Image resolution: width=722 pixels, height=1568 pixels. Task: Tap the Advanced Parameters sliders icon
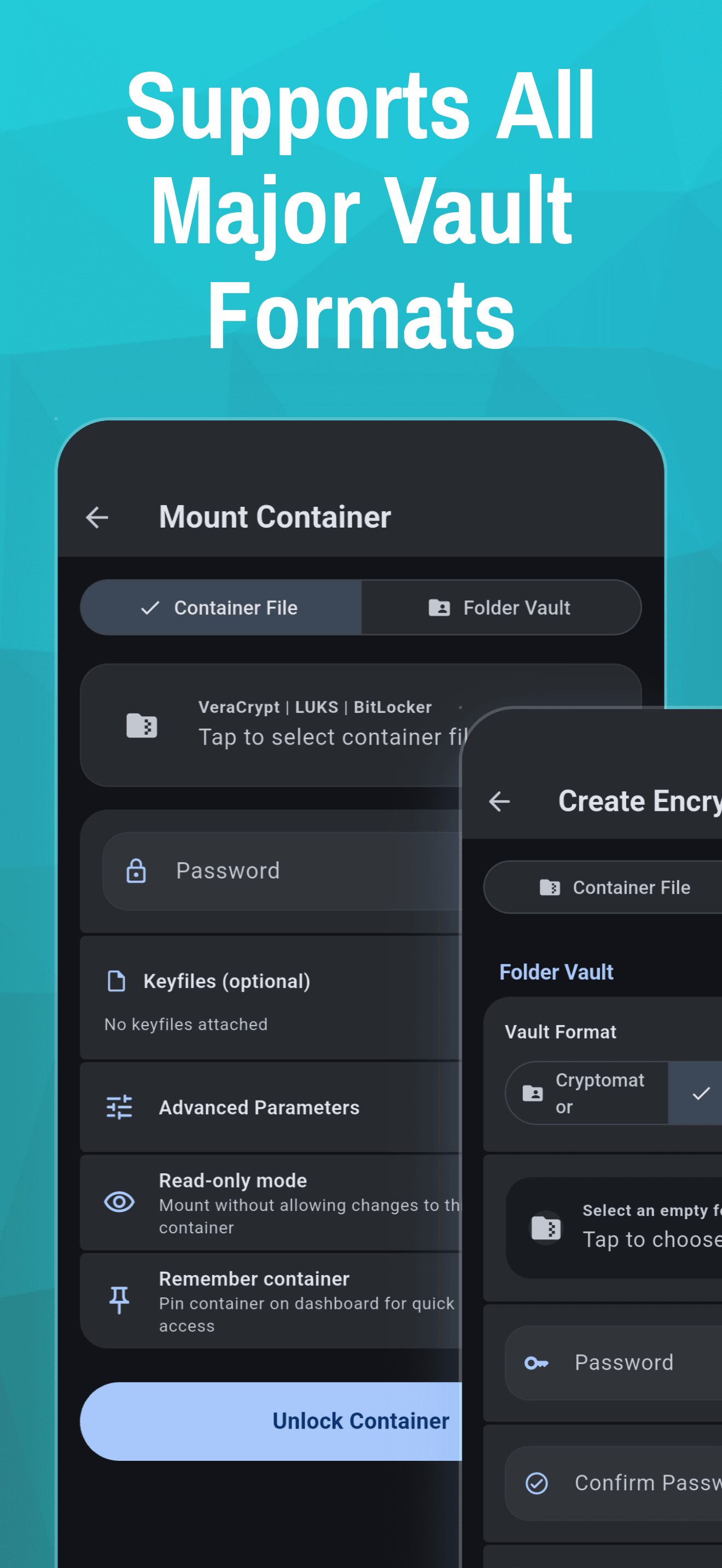click(x=119, y=1107)
